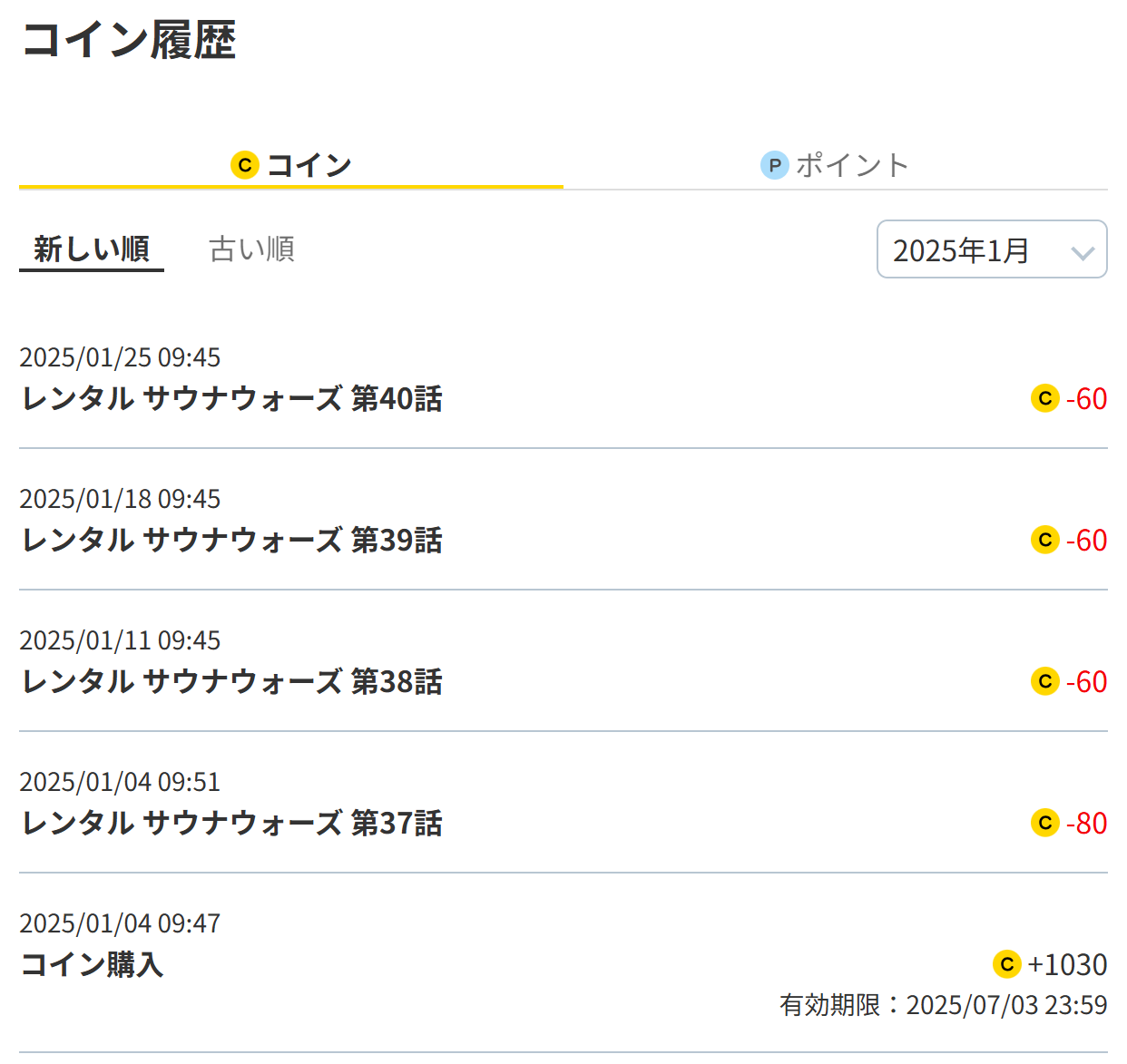
Task: Sort history by 新しい順
Action: [92, 249]
